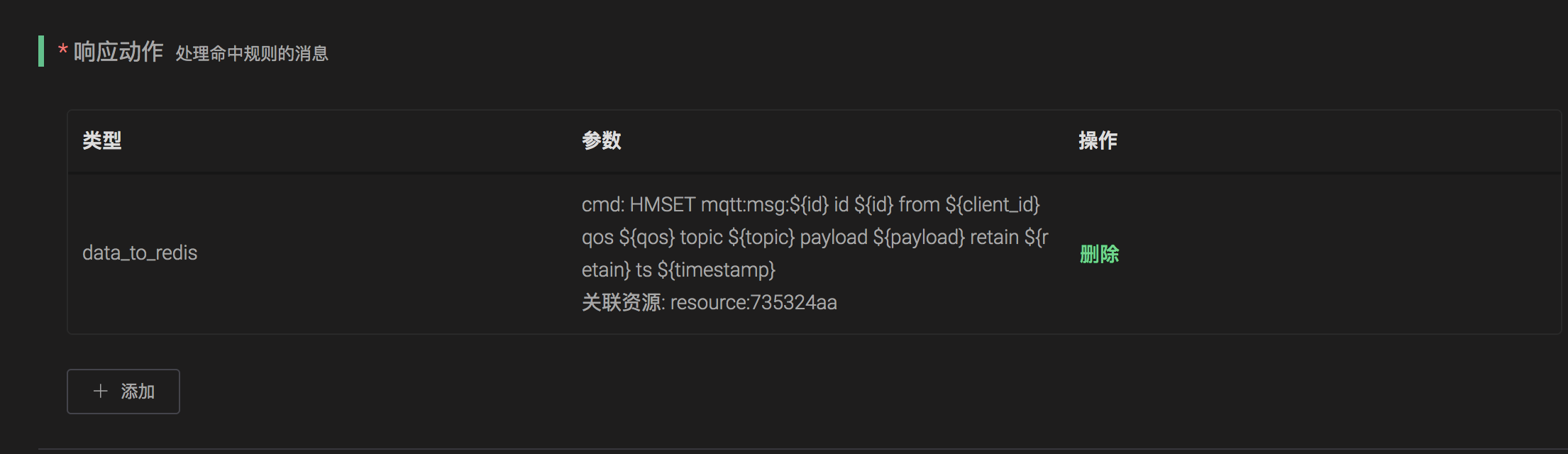Click the ${qos} placeholder text
The height and width of the screenshot is (454, 1568).
coord(646,238)
